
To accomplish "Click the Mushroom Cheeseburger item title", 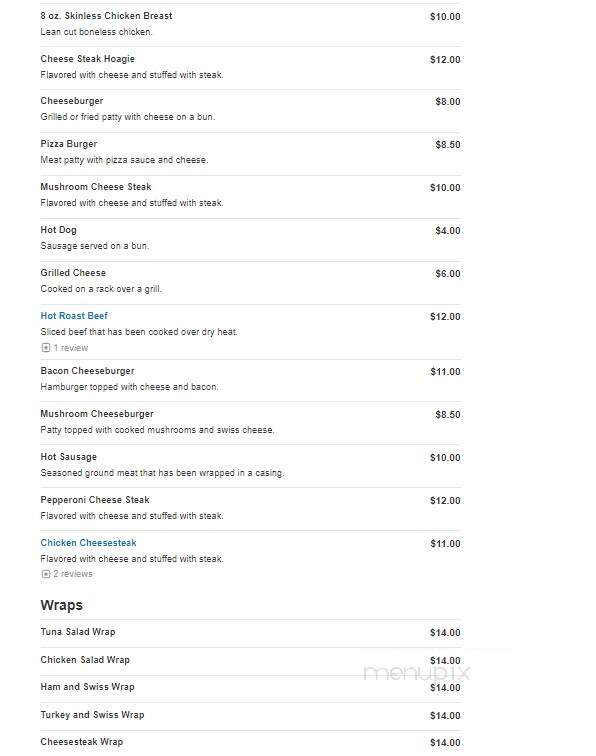I will pos(97,414).
